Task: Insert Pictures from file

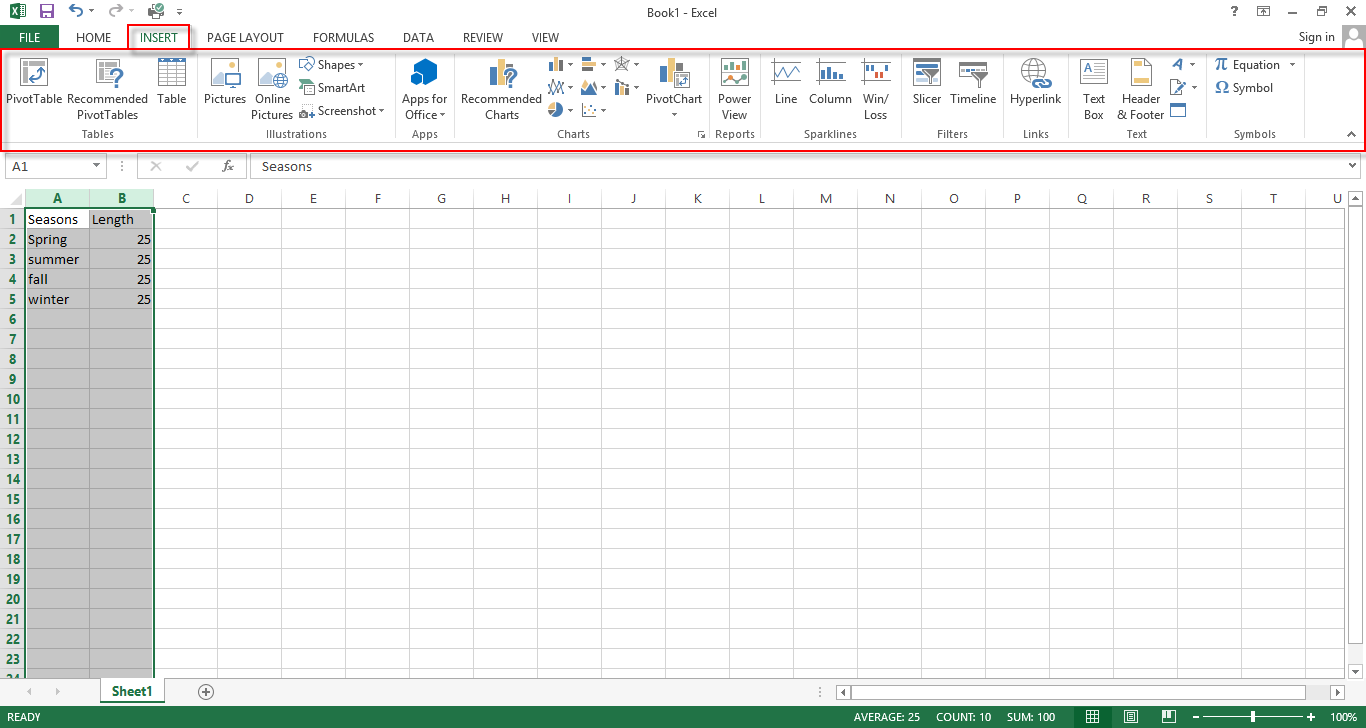Action: pyautogui.click(x=225, y=82)
